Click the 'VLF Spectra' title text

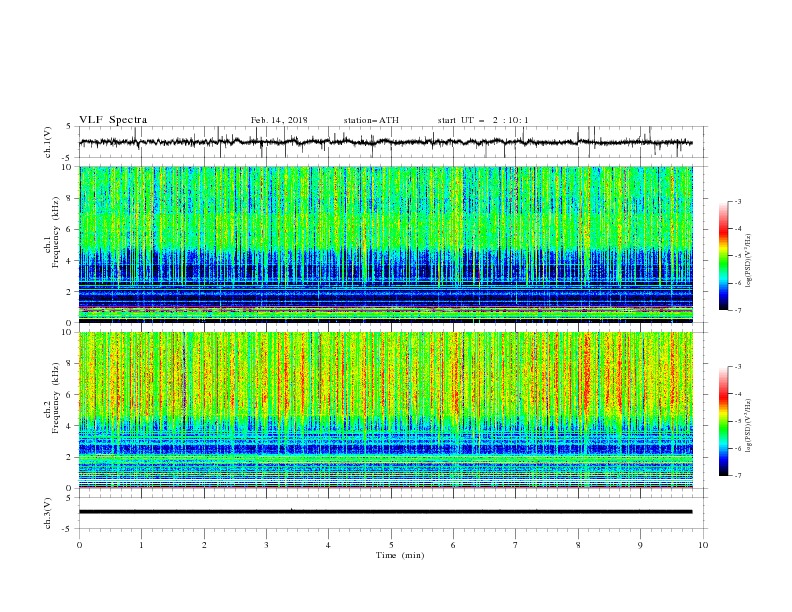(x=113, y=120)
